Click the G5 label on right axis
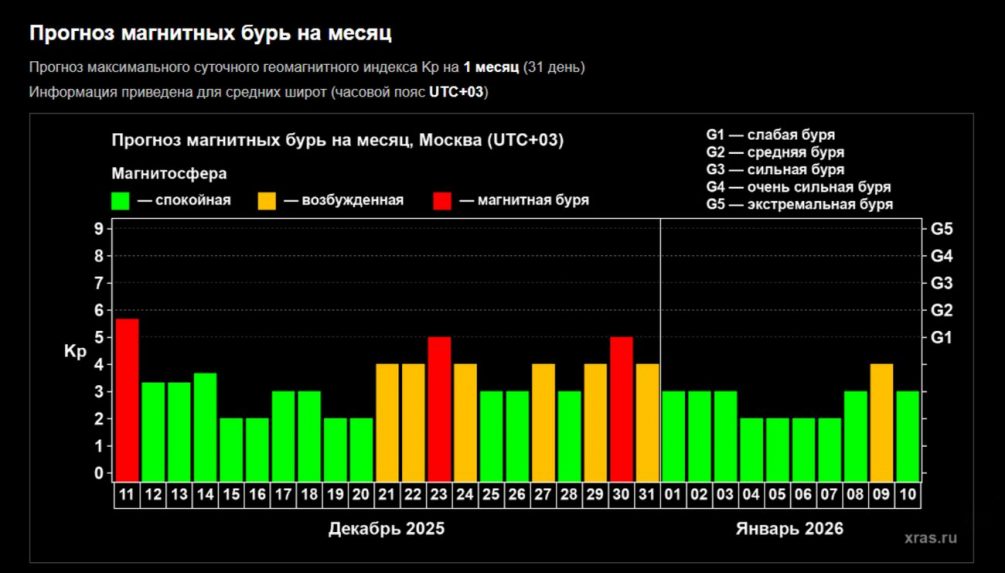 942,229
